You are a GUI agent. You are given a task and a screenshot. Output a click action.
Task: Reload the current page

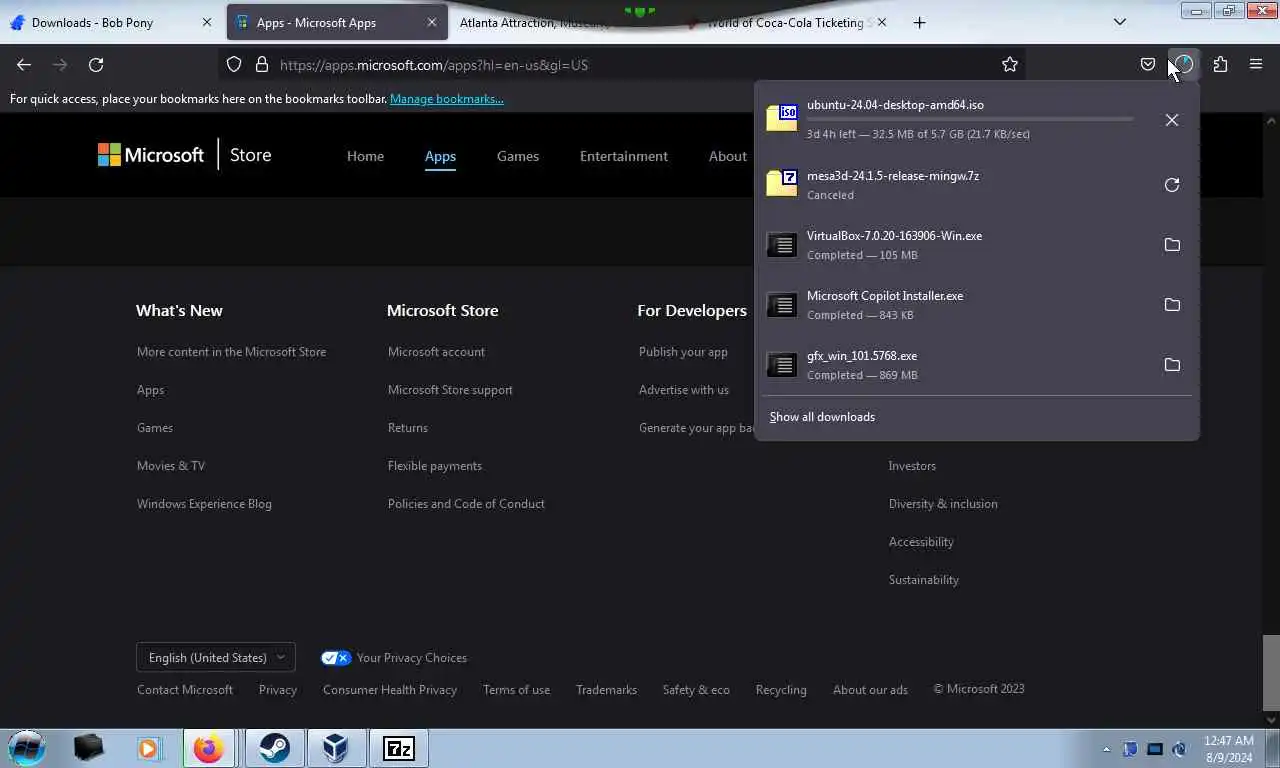coord(96,64)
